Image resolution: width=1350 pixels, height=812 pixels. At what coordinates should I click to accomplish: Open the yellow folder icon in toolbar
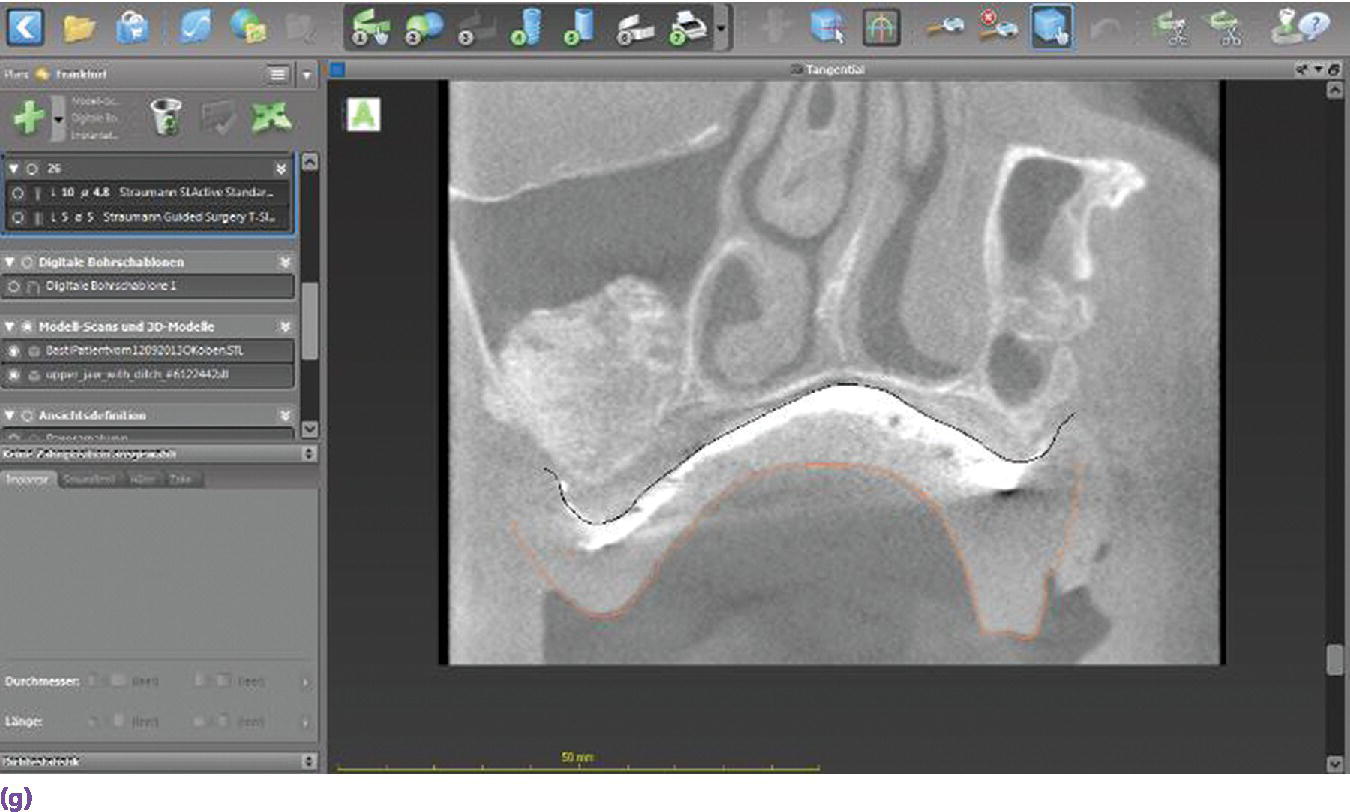pyautogui.click(x=79, y=27)
